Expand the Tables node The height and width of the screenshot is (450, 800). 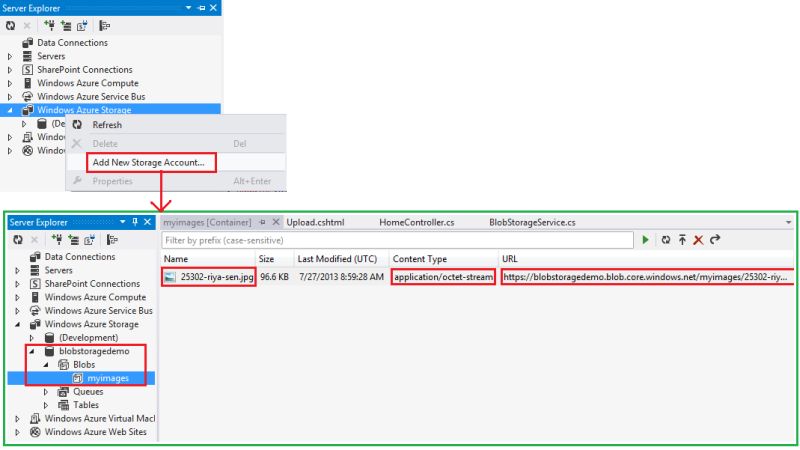46,405
